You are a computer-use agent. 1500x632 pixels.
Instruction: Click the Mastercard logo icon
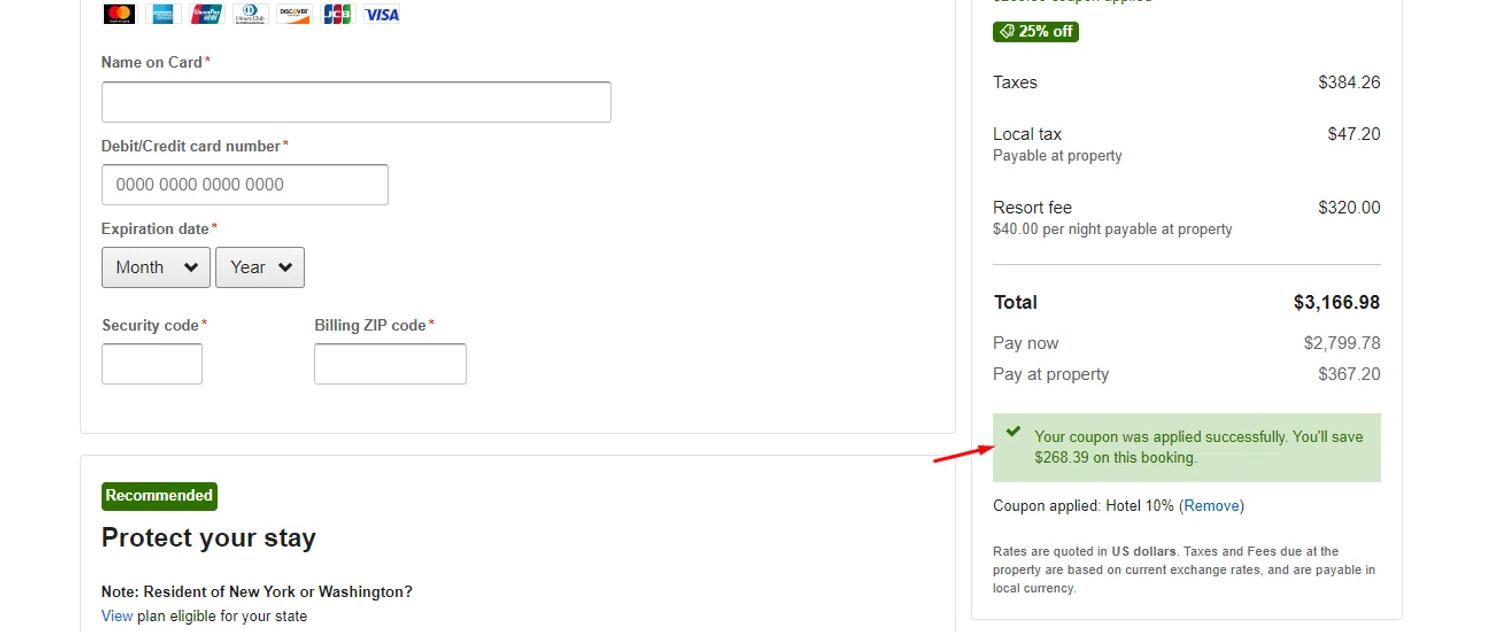click(119, 14)
